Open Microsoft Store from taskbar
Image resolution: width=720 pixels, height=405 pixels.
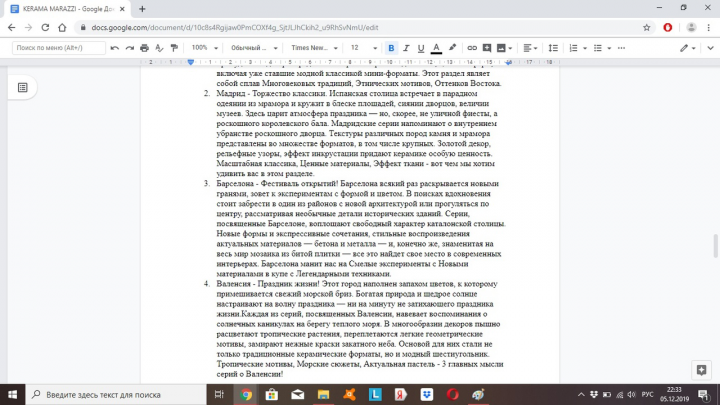point(271,394)
